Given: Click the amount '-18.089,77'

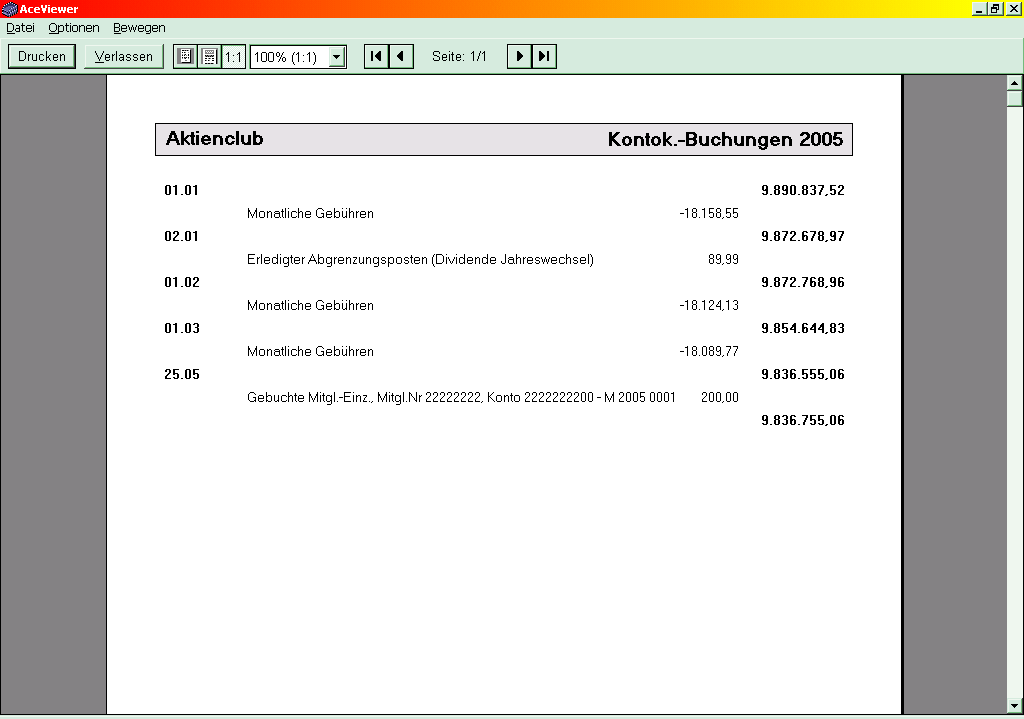Looking at the screenshot, I should click(709, 351).
